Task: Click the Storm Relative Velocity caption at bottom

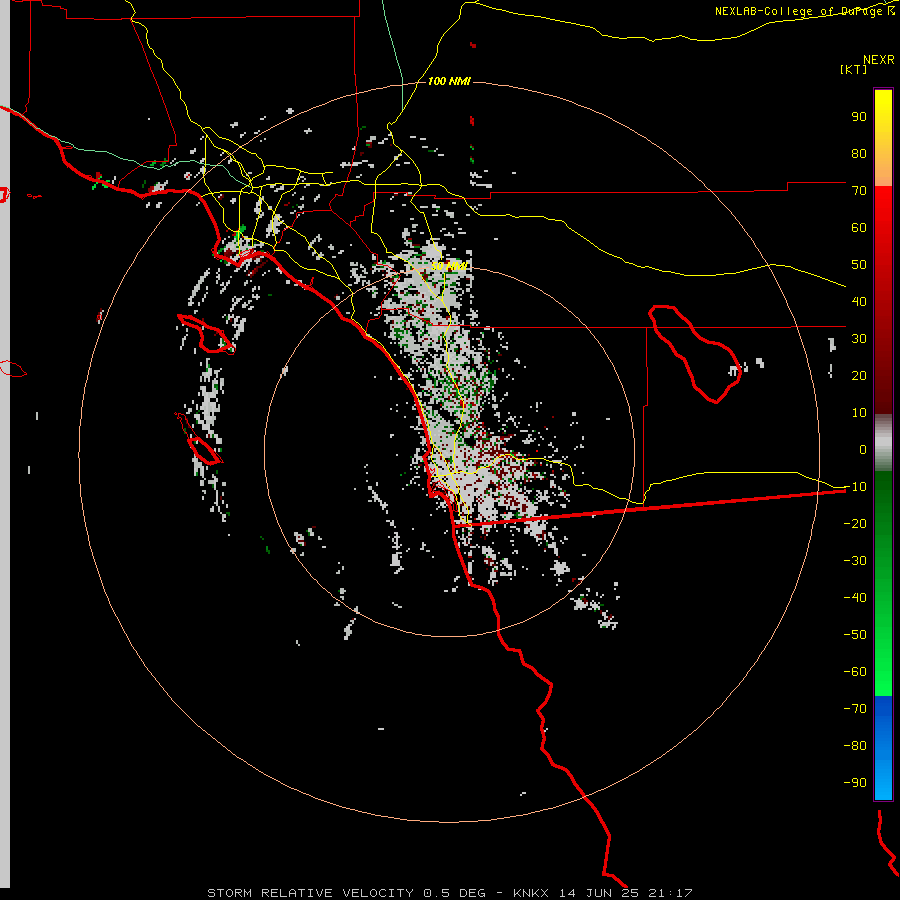Action: (449, 893)
